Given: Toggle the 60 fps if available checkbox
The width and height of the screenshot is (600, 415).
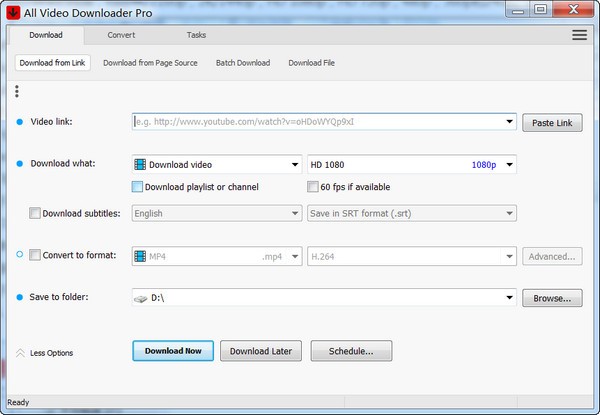Looking at the screenshot, I should [312, 187].
